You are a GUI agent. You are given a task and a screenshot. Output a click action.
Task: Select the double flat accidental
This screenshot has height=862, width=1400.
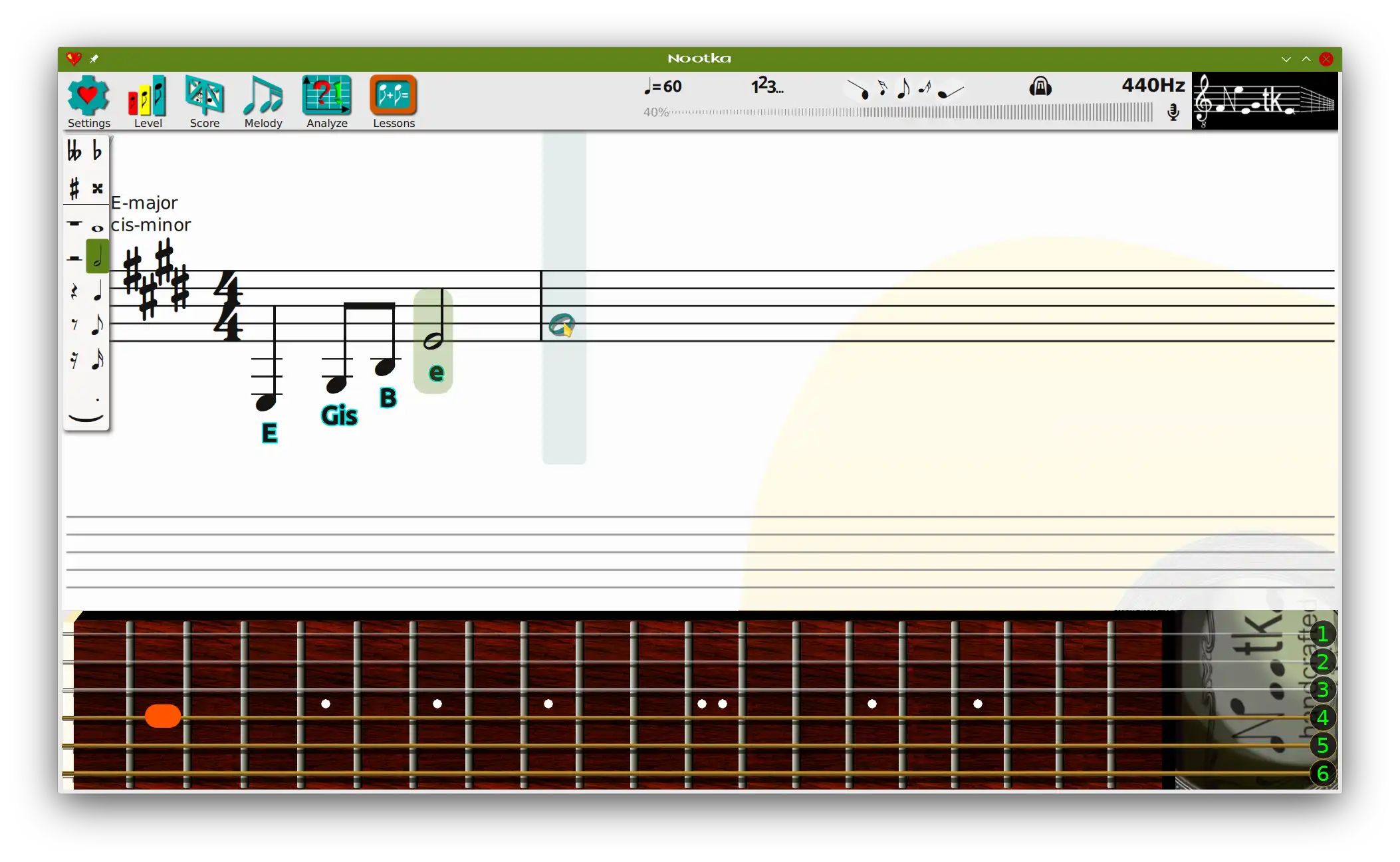[x=74, y=152]
